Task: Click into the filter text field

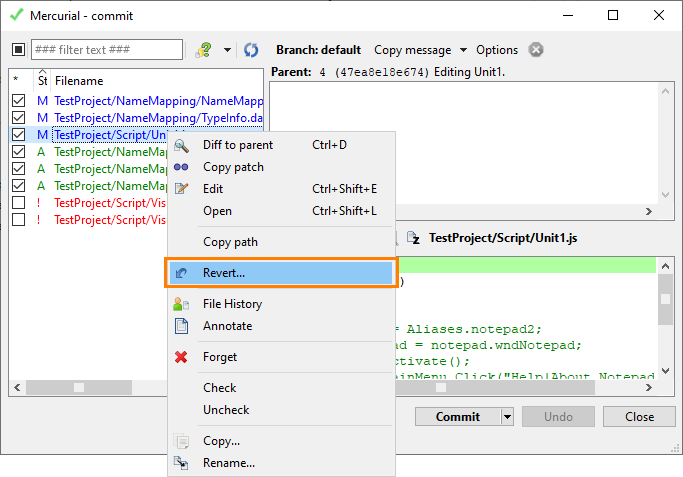Action: (x=106, y=50)
